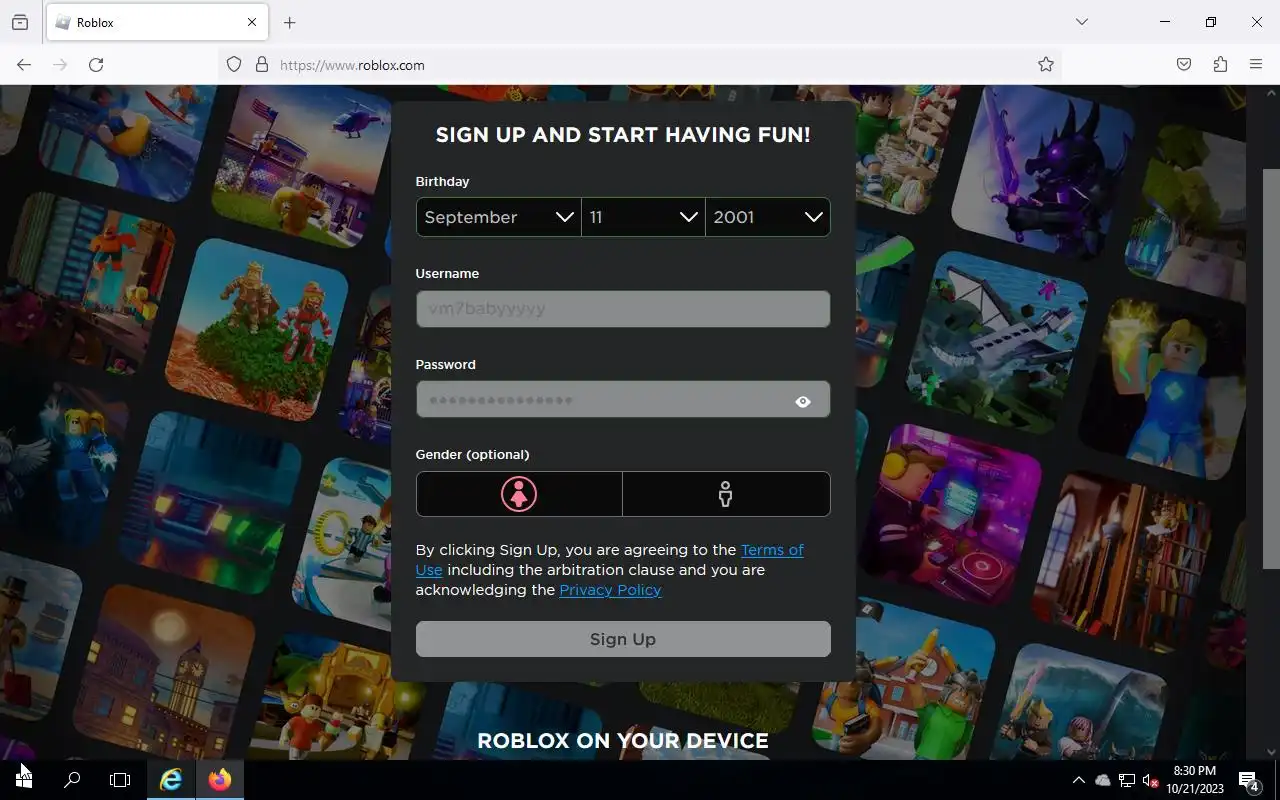This screenshot has height=800, width=1280.
Task: Select the Roblox browser tab
Action: click(x=156, y=22)
